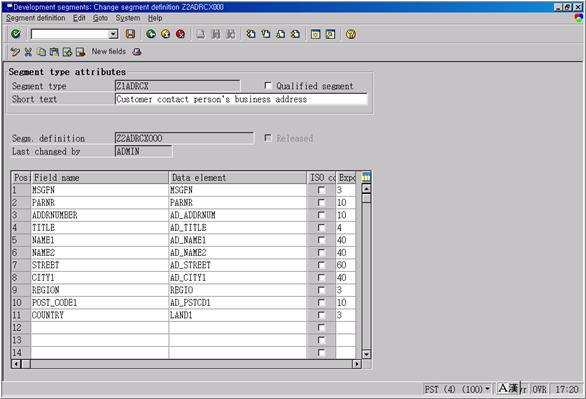Screen dimensions: 586x399
Task: Click the New fields button
Action: 109,52
